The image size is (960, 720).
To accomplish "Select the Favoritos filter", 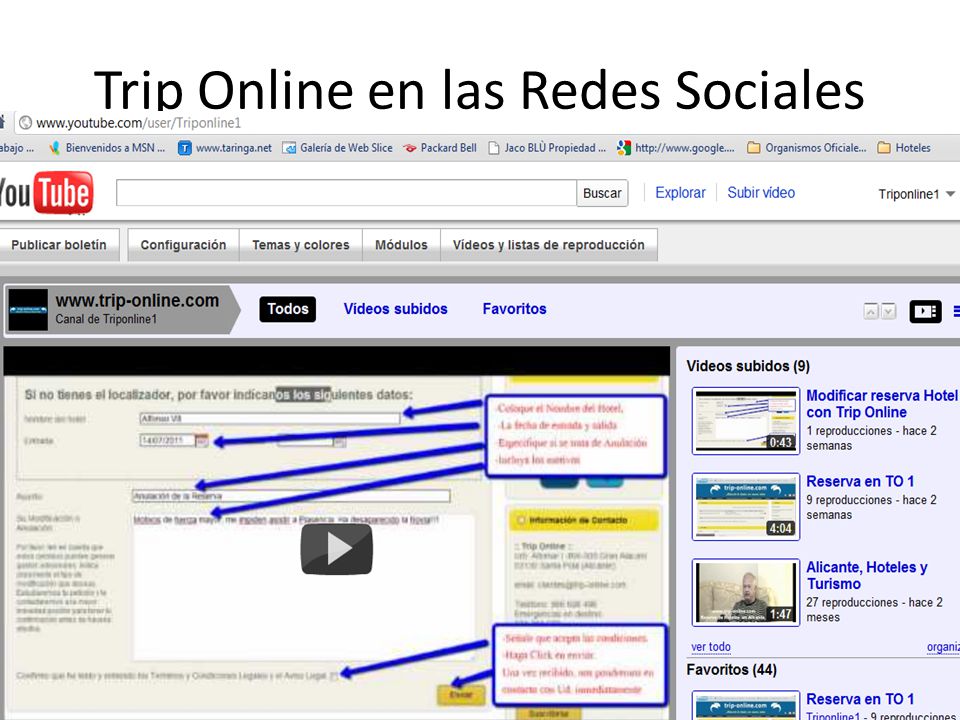I will pos(514,309).
